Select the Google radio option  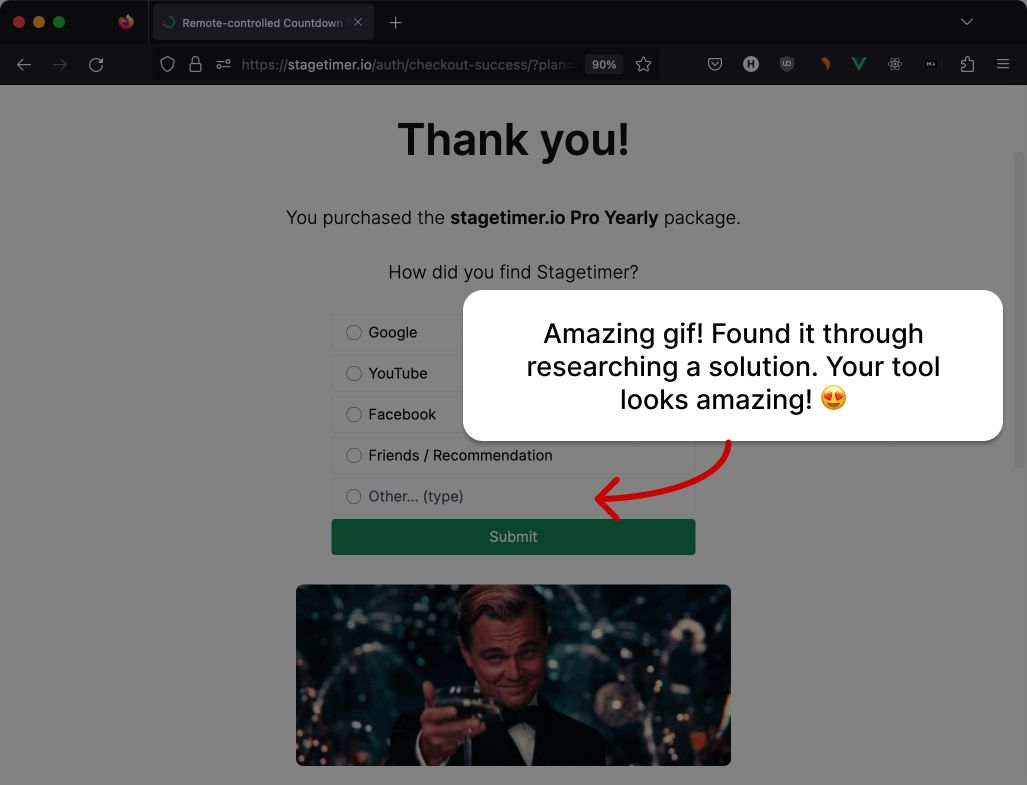tap(354, 333)
